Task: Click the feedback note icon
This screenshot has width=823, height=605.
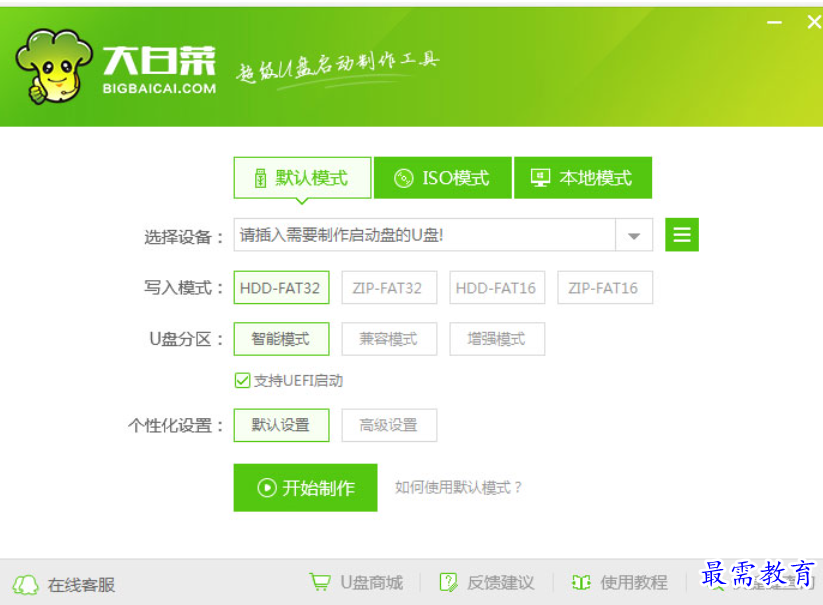Action: (x=448, y=582)
